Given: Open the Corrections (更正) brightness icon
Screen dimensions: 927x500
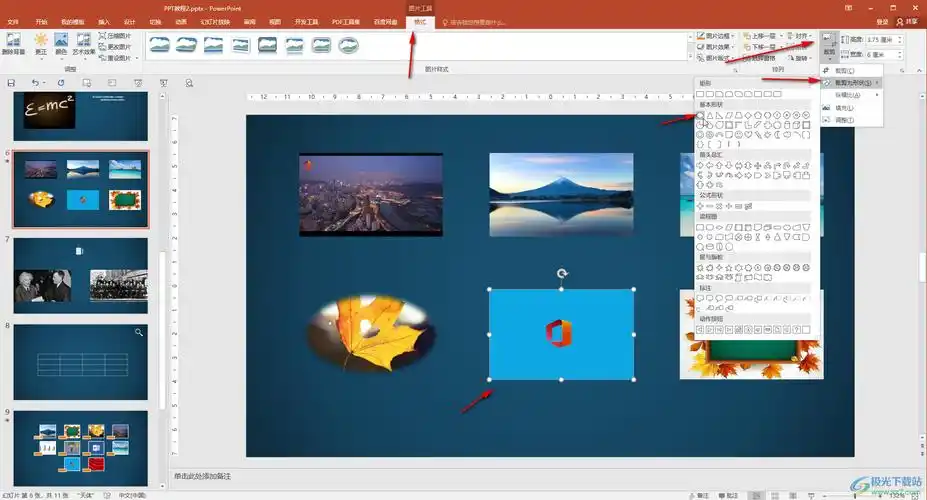Looking at the screenshot, I should click(41, 44).
